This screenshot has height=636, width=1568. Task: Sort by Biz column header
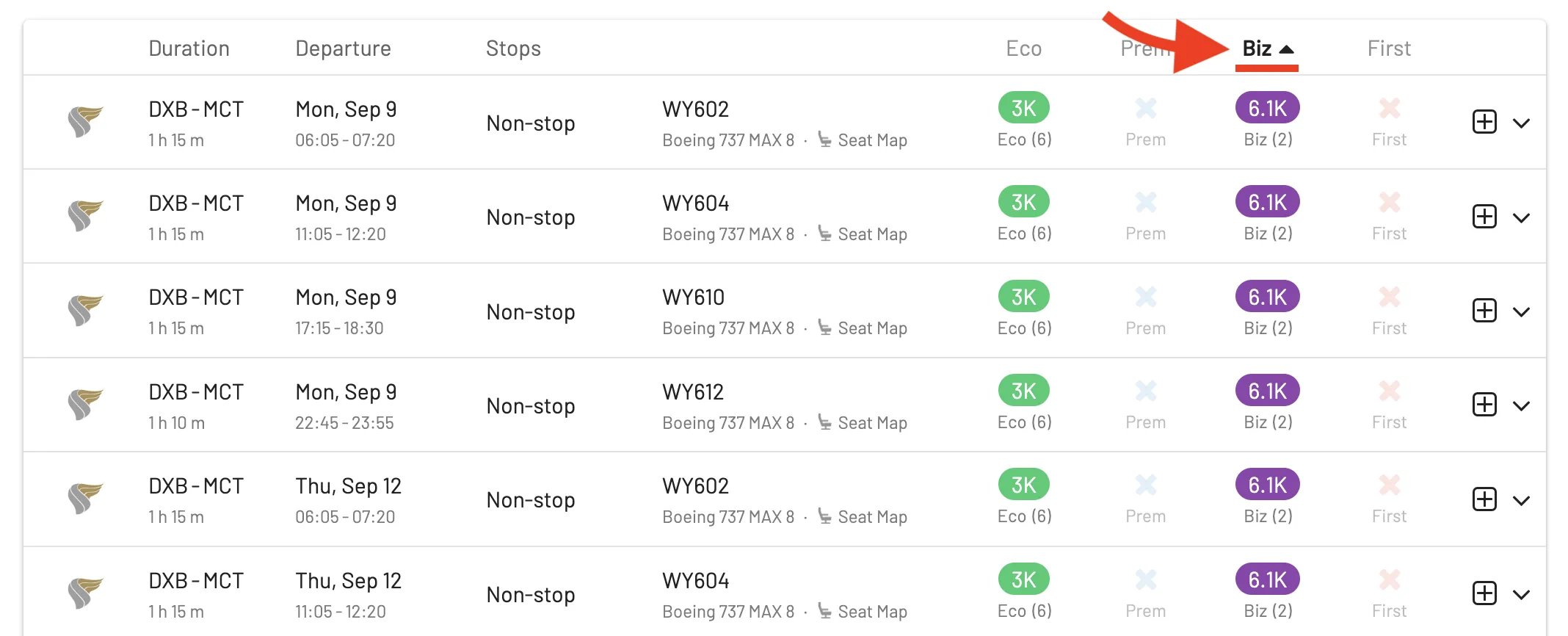pyautogui.click(x=1267, y=48)
